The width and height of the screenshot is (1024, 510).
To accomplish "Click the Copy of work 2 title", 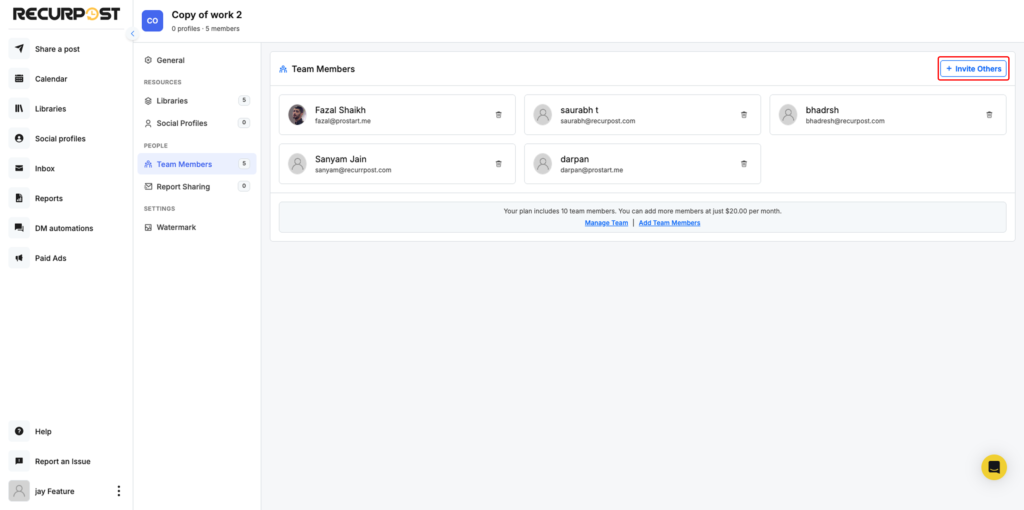I will click(206, 14).
